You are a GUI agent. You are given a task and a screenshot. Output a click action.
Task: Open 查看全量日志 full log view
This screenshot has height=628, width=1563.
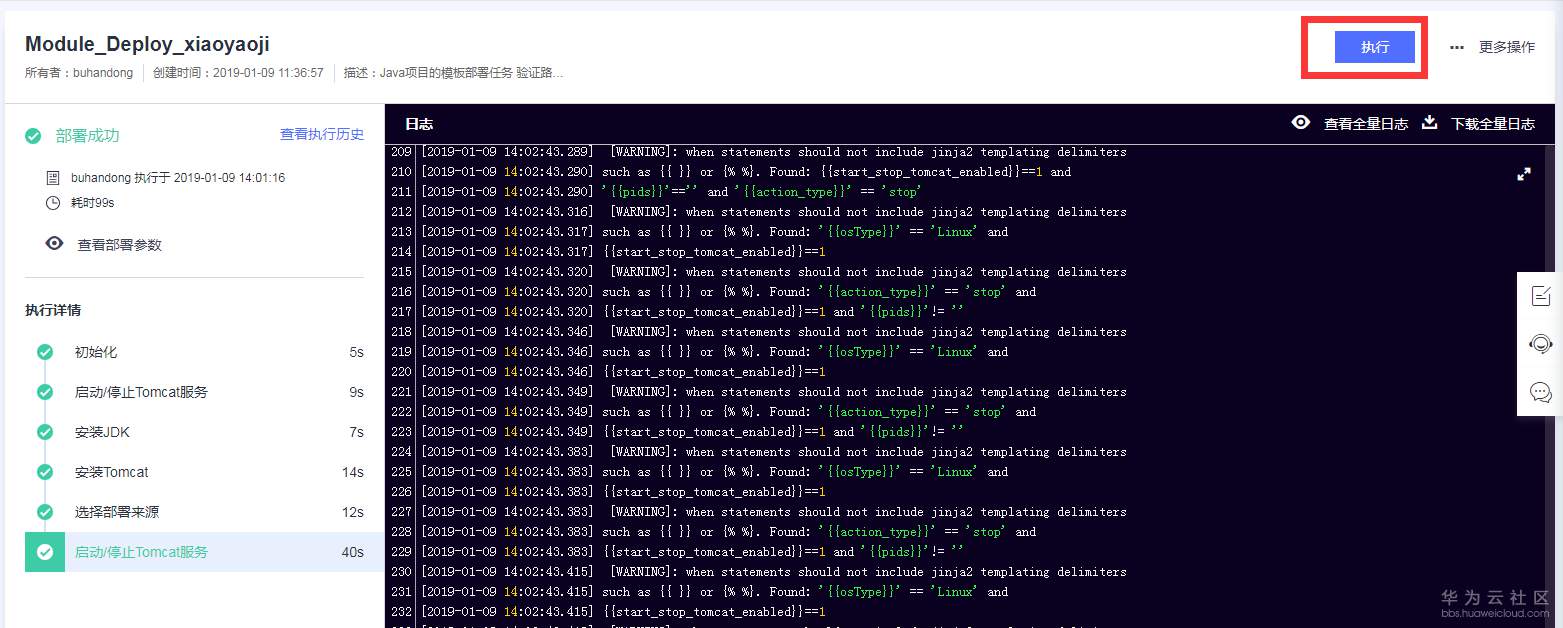tap(1365, 124)
